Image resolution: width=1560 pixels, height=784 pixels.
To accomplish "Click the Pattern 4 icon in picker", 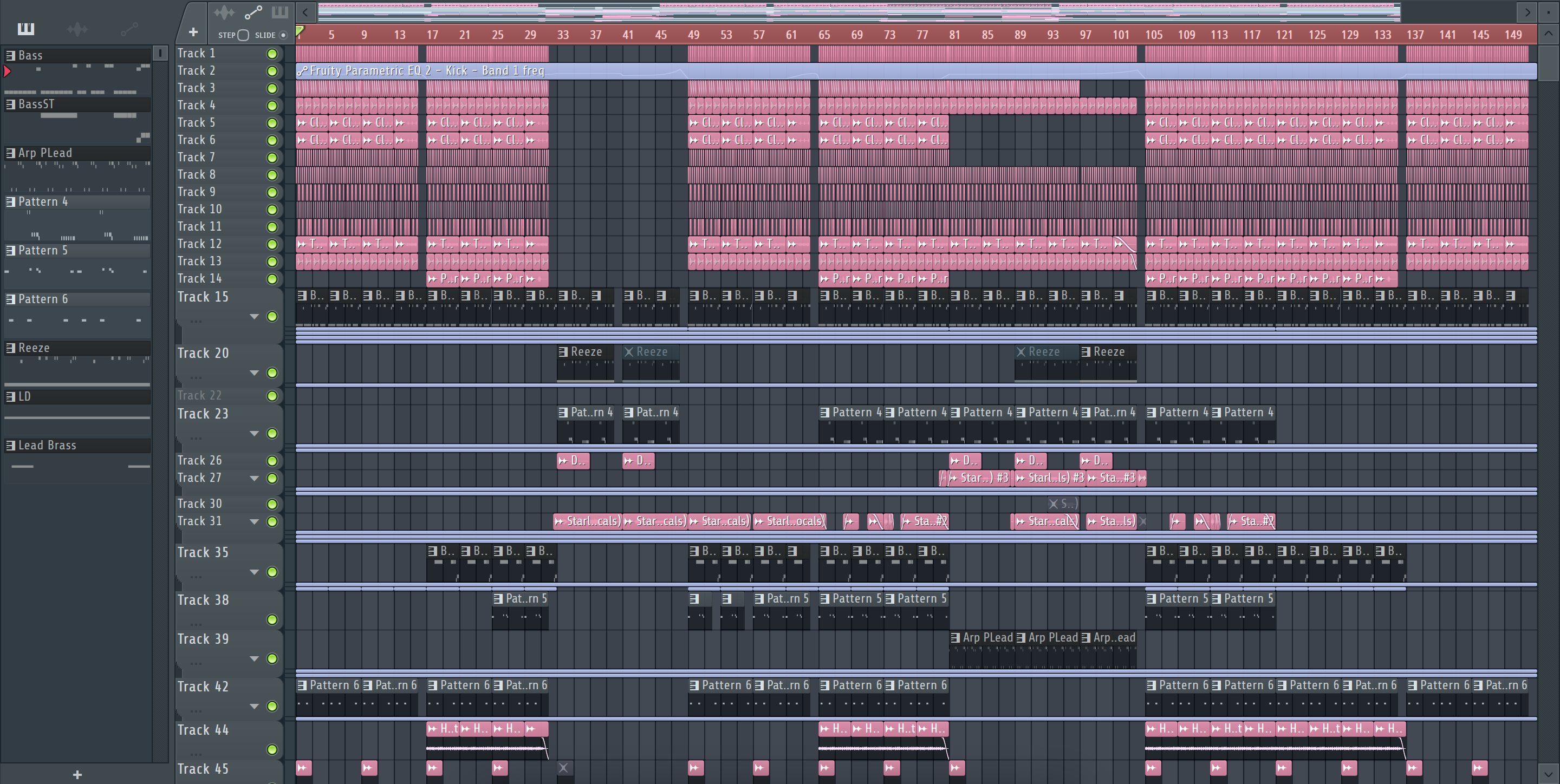I will (x=10, y=201).
